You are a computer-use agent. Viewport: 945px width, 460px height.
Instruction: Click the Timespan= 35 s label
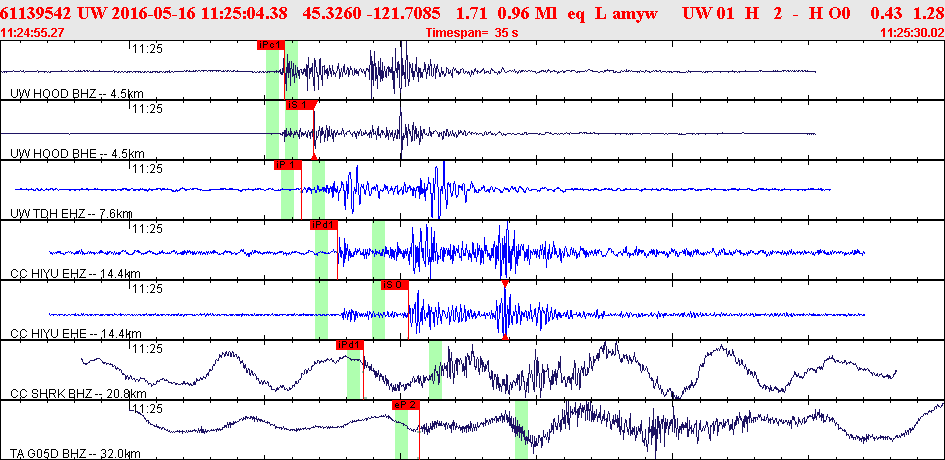coord(472,33)
